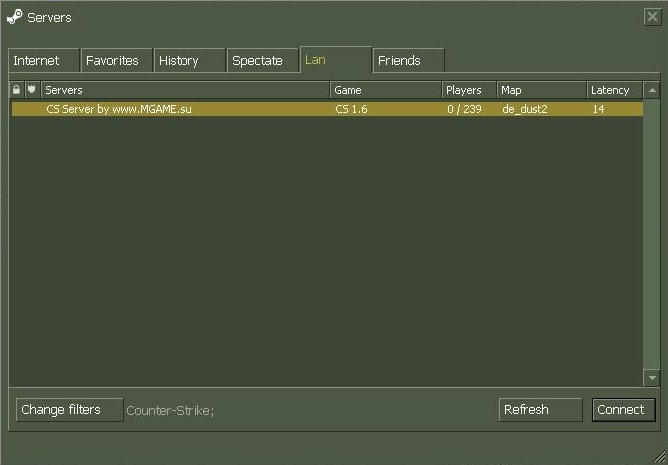Click the CS 1.6 game cell
The width and height of the screenshot is (668, 465).
point(351,109)
